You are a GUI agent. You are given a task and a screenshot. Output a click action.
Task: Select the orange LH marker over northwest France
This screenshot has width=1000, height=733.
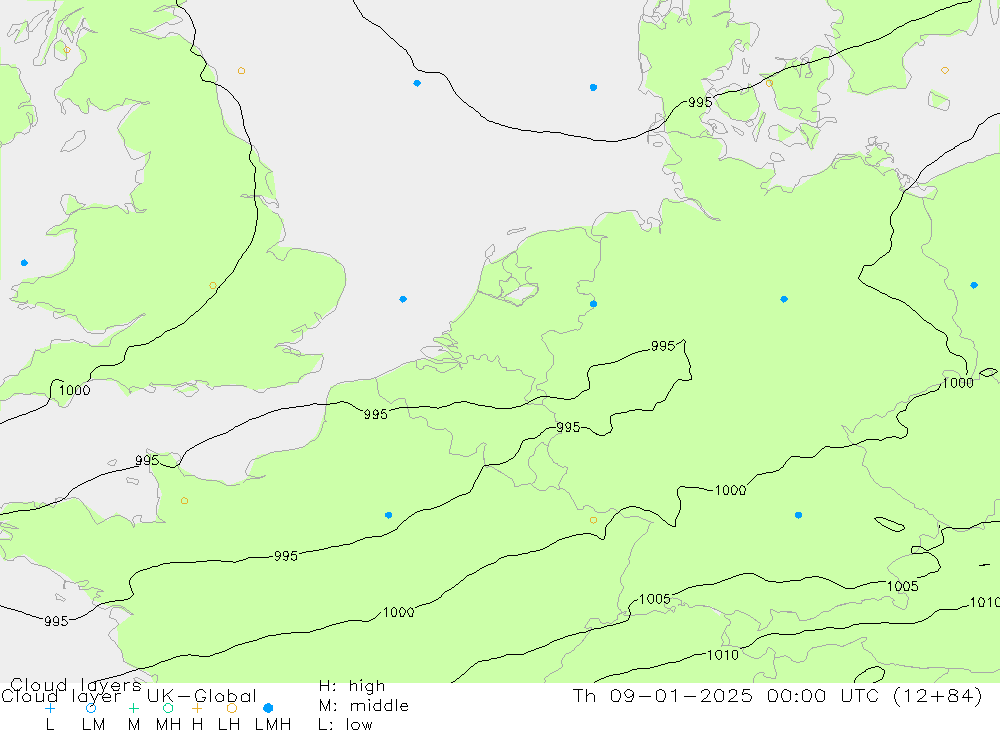184,501
